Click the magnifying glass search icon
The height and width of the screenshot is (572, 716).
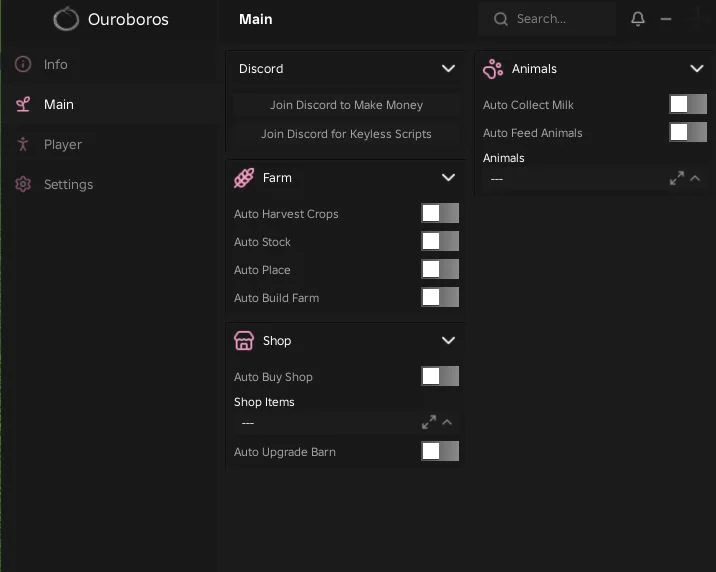500,19
